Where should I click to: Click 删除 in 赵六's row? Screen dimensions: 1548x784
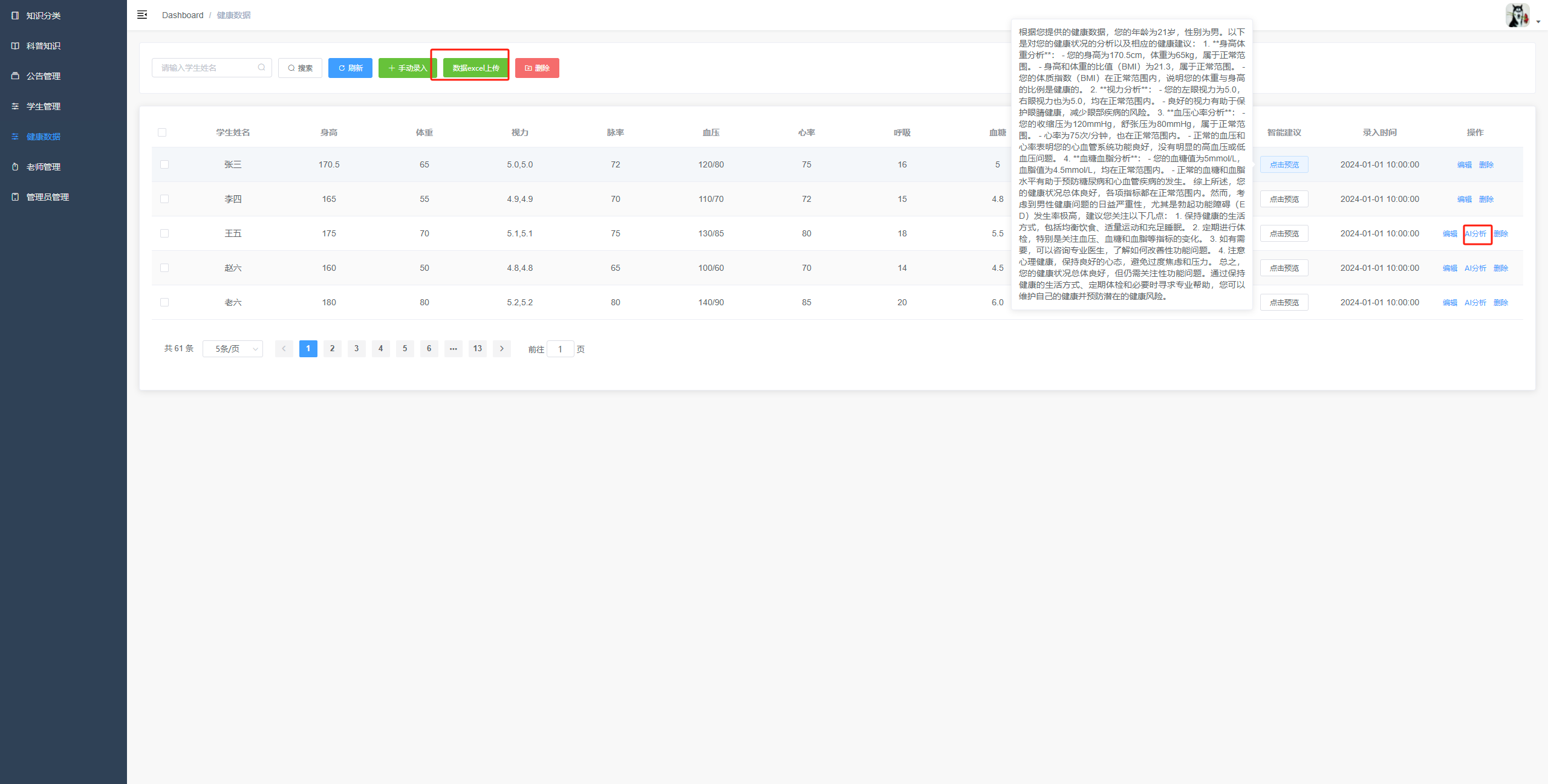pyautogui.click(x=1501, y=268)
